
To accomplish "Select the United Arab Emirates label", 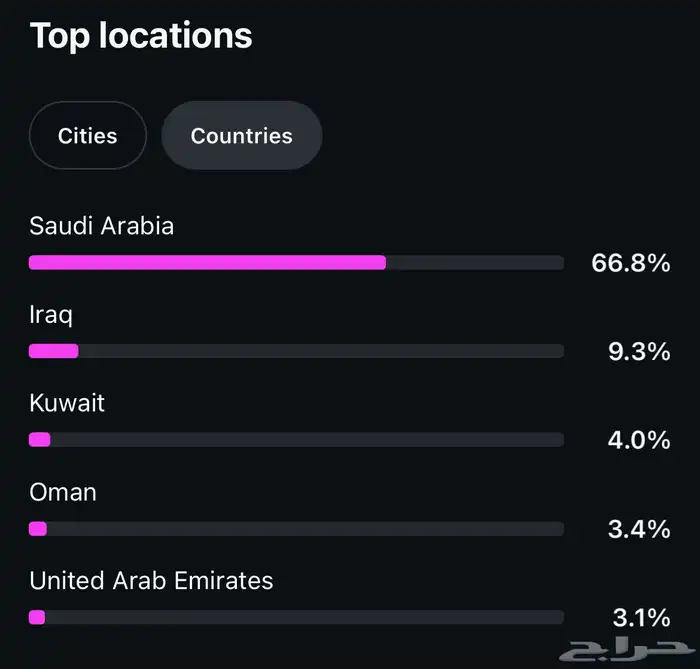I will pos(151,580).
